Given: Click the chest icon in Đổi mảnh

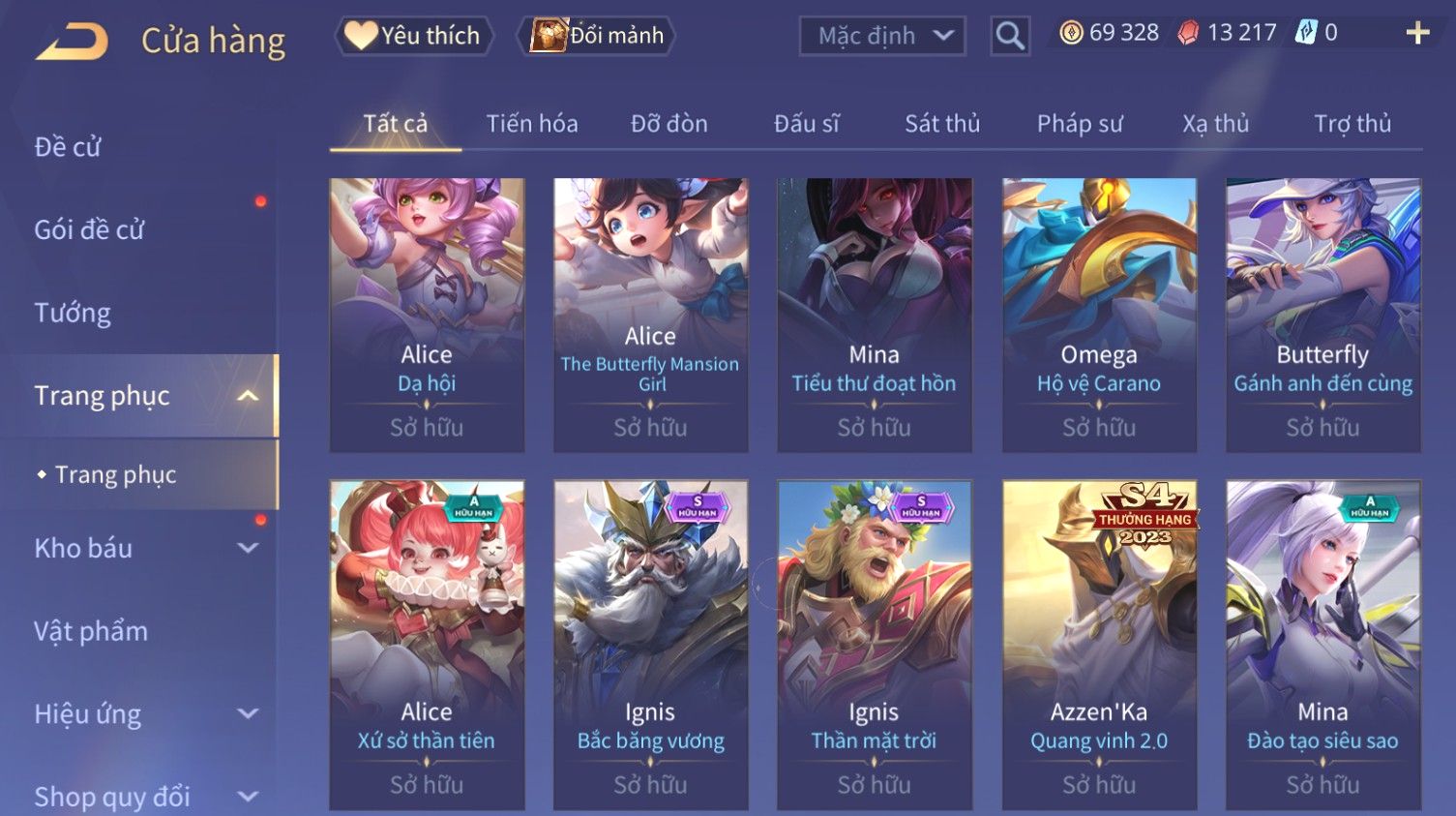Looking at the screenshot, I should coord(549,36).
